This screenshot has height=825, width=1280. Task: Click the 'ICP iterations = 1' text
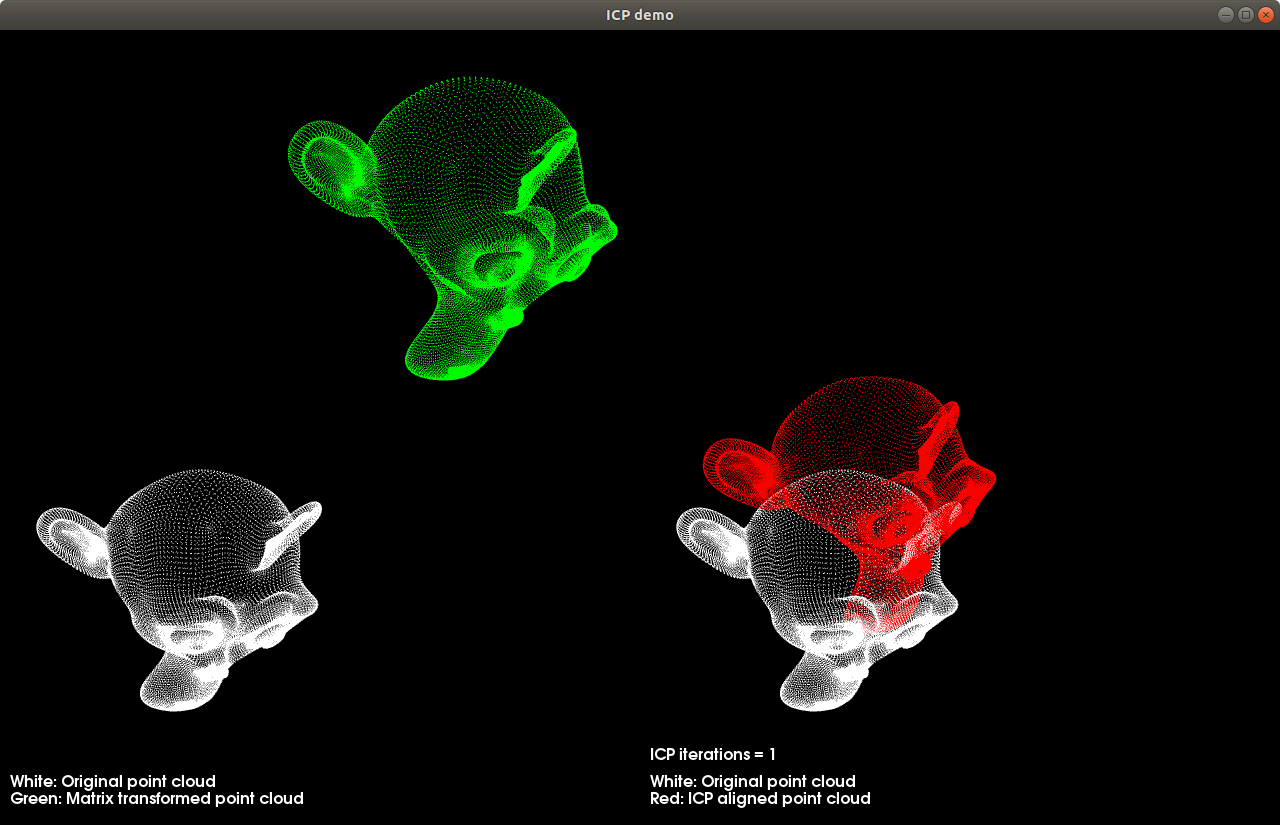tap(713, 754)
